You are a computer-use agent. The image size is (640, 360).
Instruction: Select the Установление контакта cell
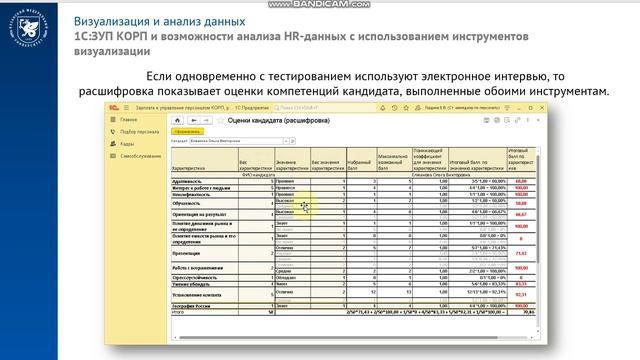click(204, 295)
